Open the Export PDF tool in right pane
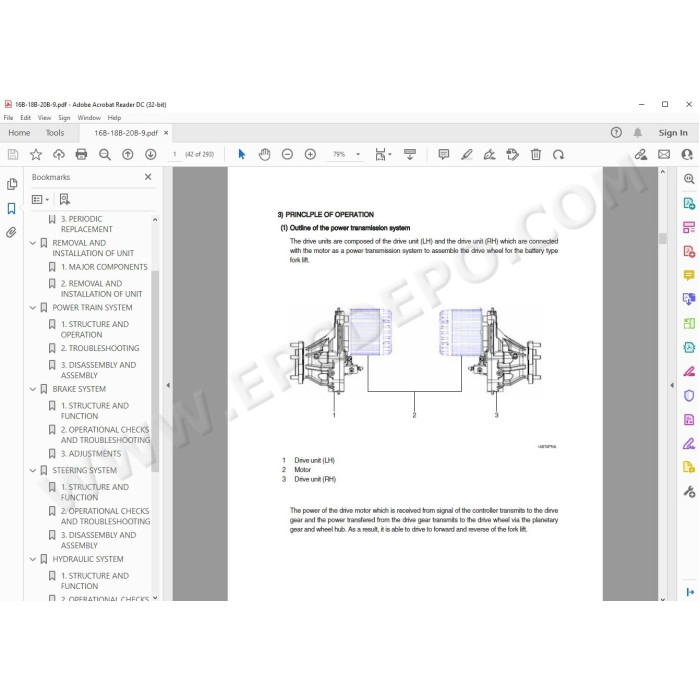The height and width of the screenshot is (700, 700). [x=689, y=204]
